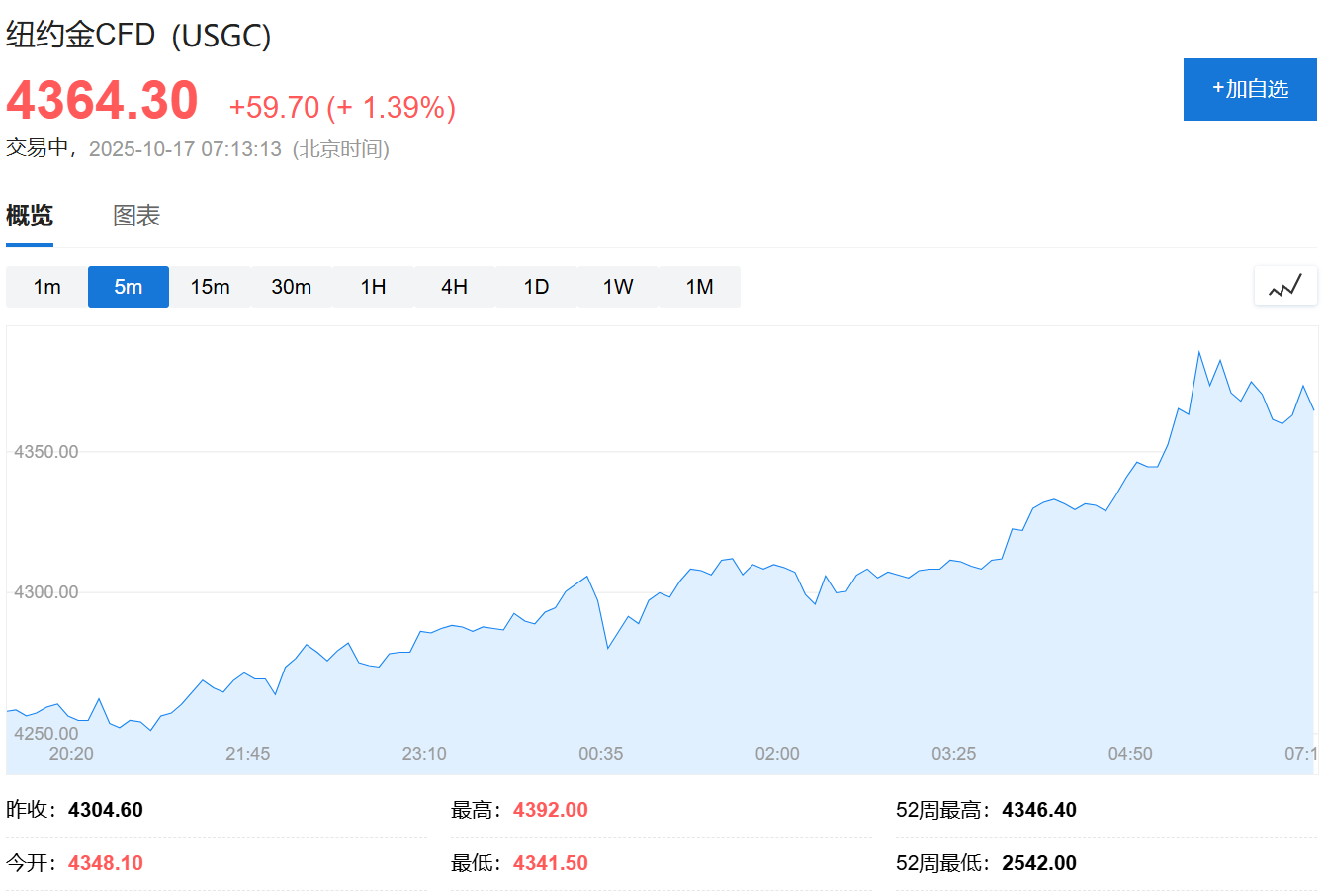Select the 概览 overview tab
The height and width of the screenshot is (896, 1326).
[30, 216]
